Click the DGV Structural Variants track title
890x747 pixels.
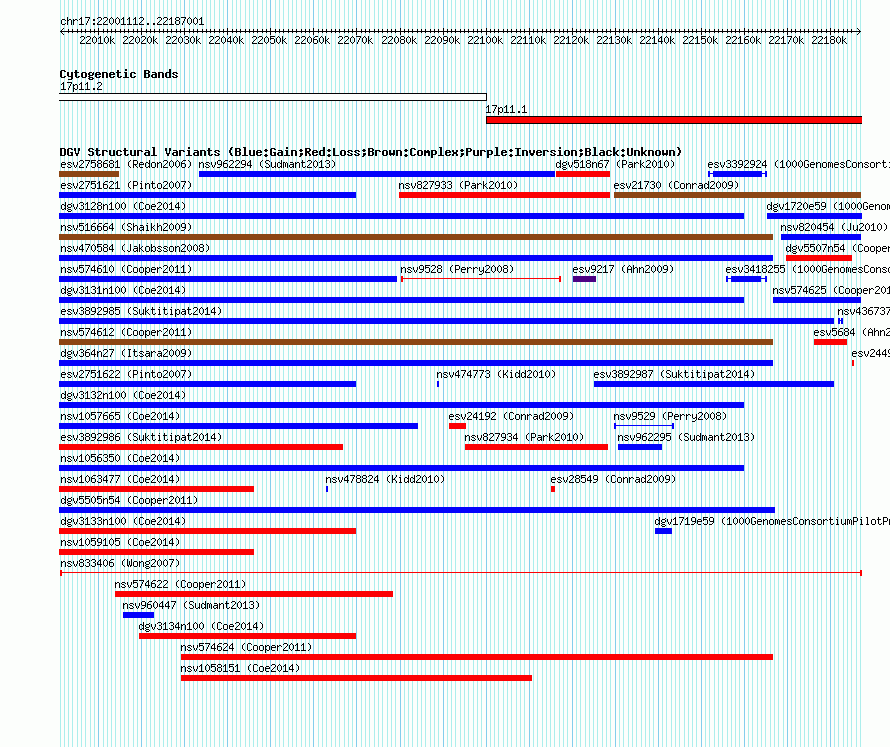pos(371,152)
